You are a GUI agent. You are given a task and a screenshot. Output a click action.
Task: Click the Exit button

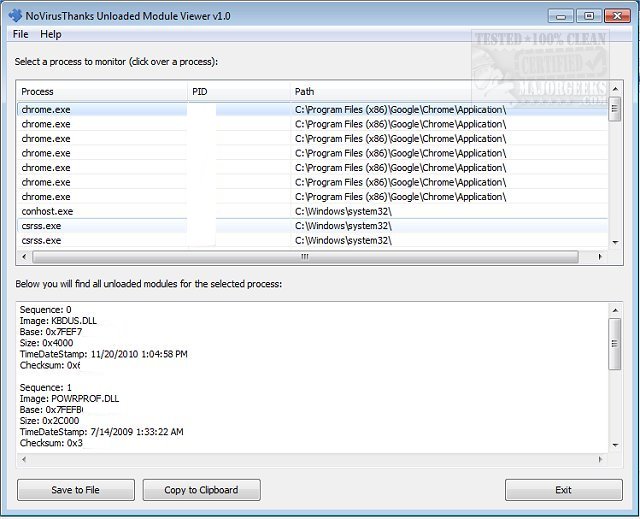pyautogui.click(x=563, y=490)
